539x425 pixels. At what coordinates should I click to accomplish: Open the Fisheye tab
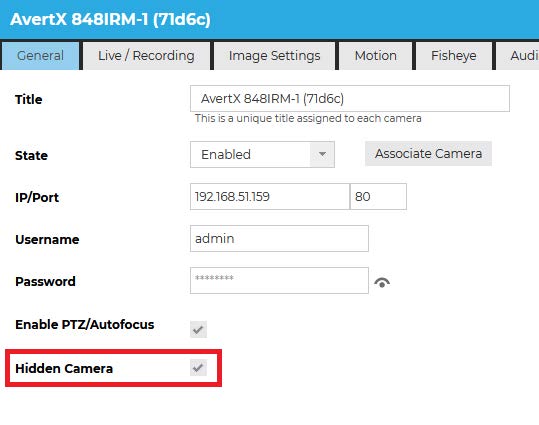click(454, 56)
